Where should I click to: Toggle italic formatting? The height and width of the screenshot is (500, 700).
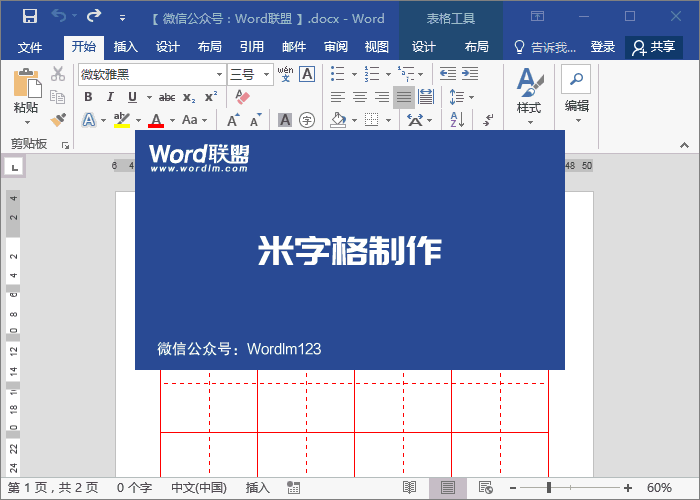(x=110, y=97)
